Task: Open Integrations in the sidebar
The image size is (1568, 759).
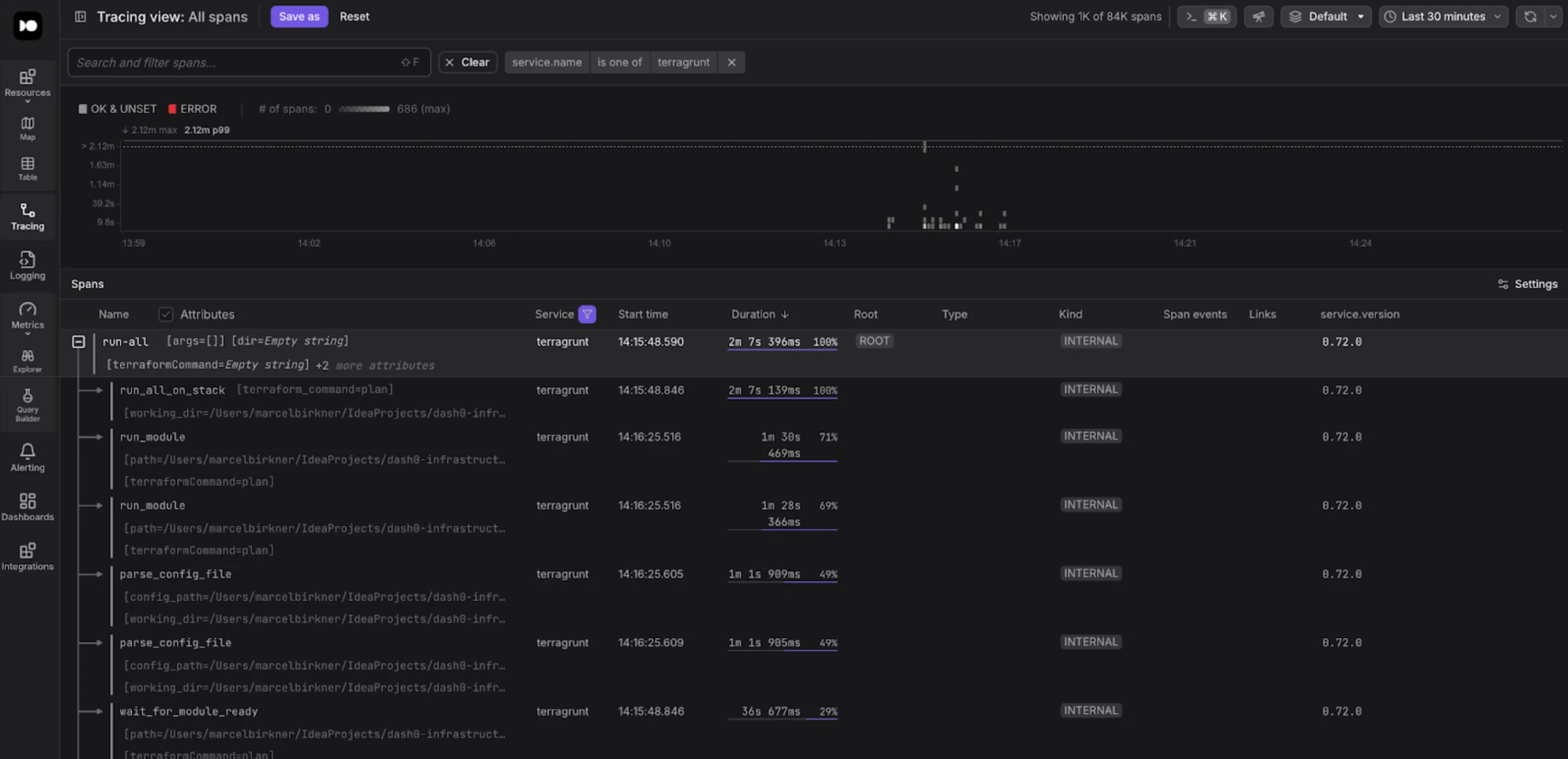Action: [27, 557]
